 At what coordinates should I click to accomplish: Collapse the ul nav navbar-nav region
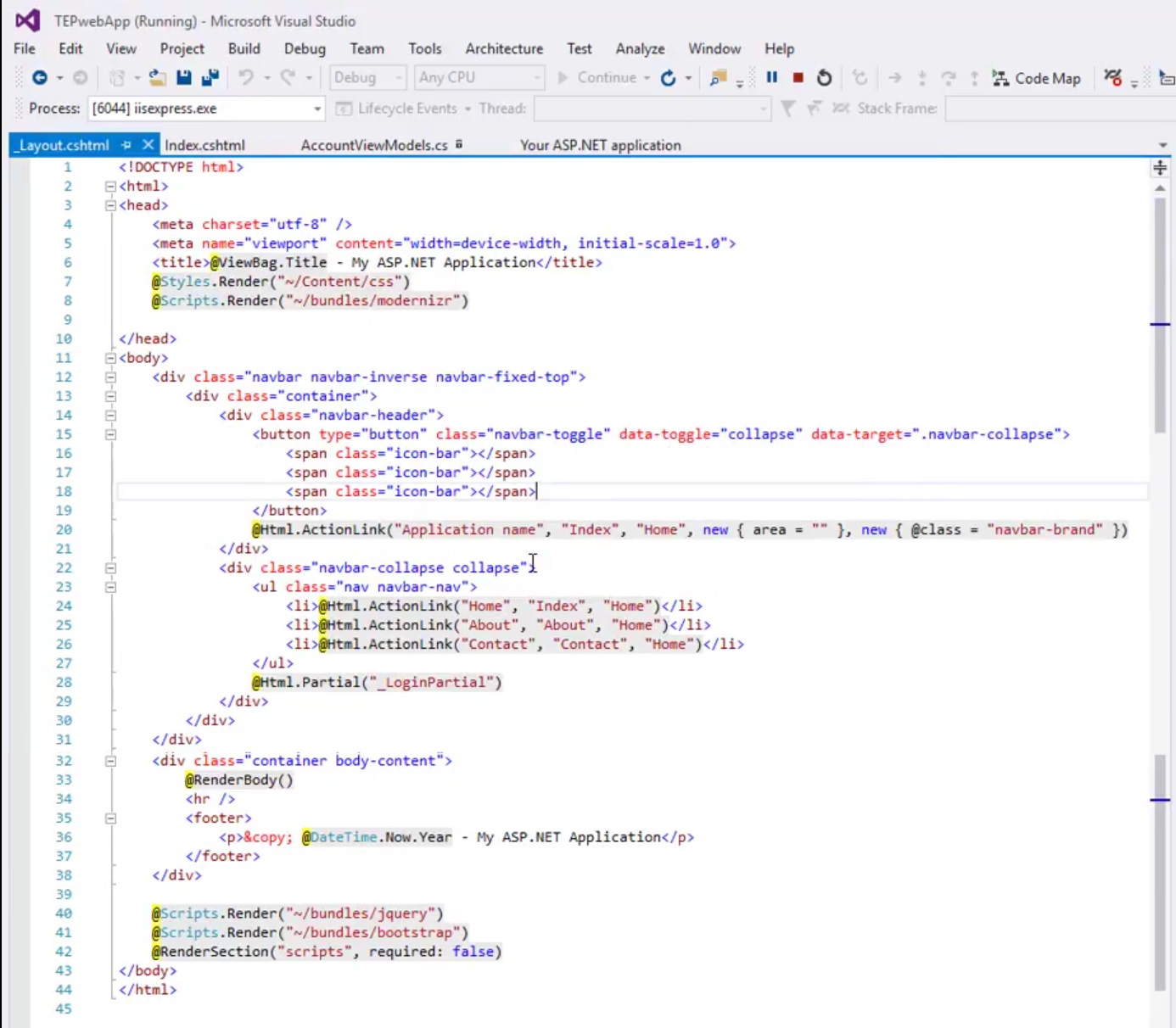pos(110,587)
